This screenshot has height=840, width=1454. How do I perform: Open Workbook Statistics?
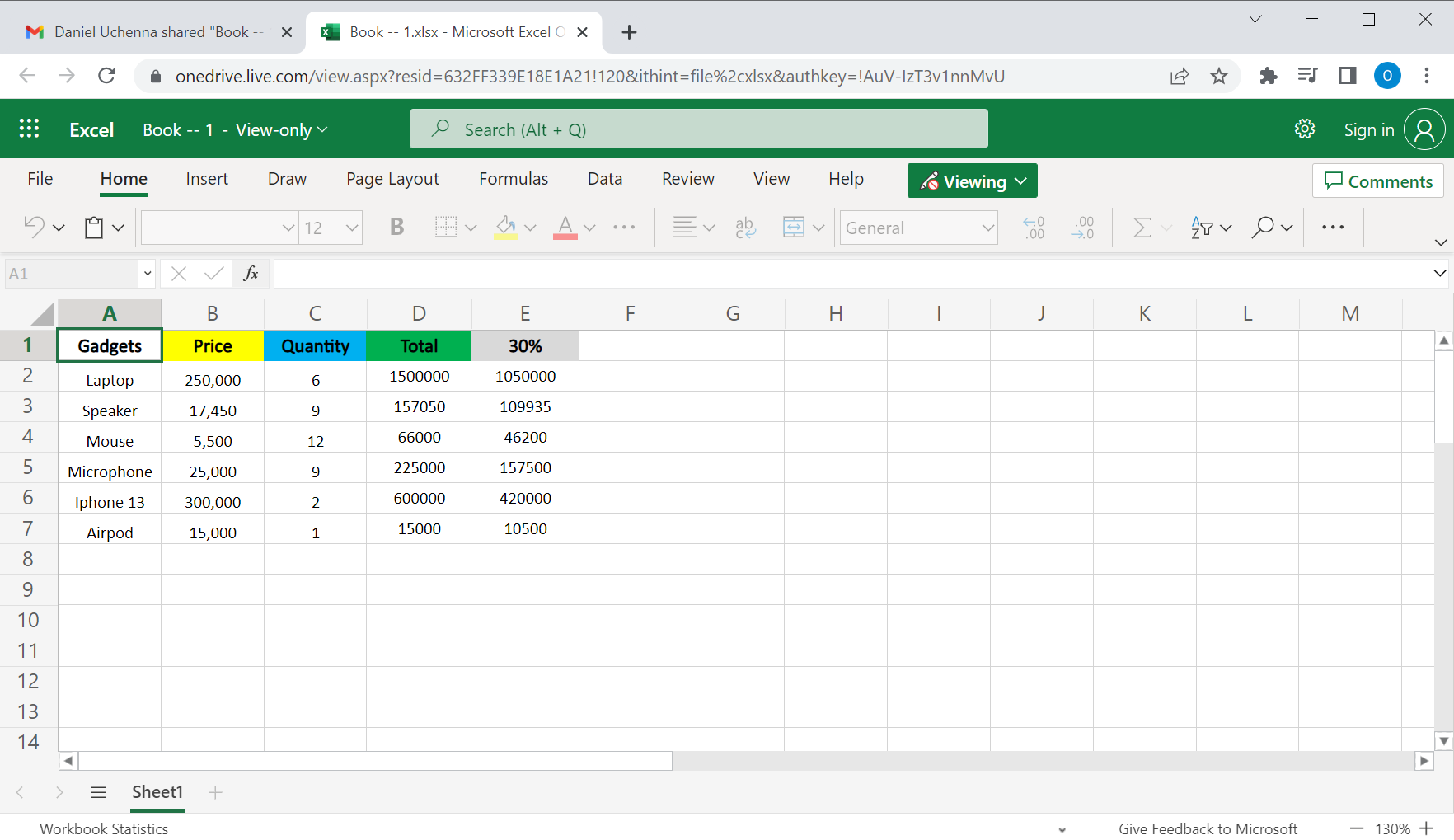(x=103, y=828)
